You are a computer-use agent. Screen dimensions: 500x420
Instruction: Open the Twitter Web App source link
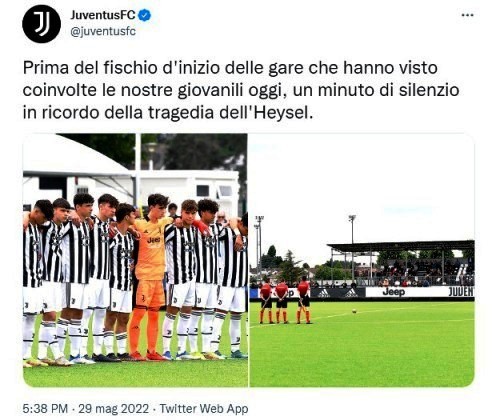pos(204,408)
